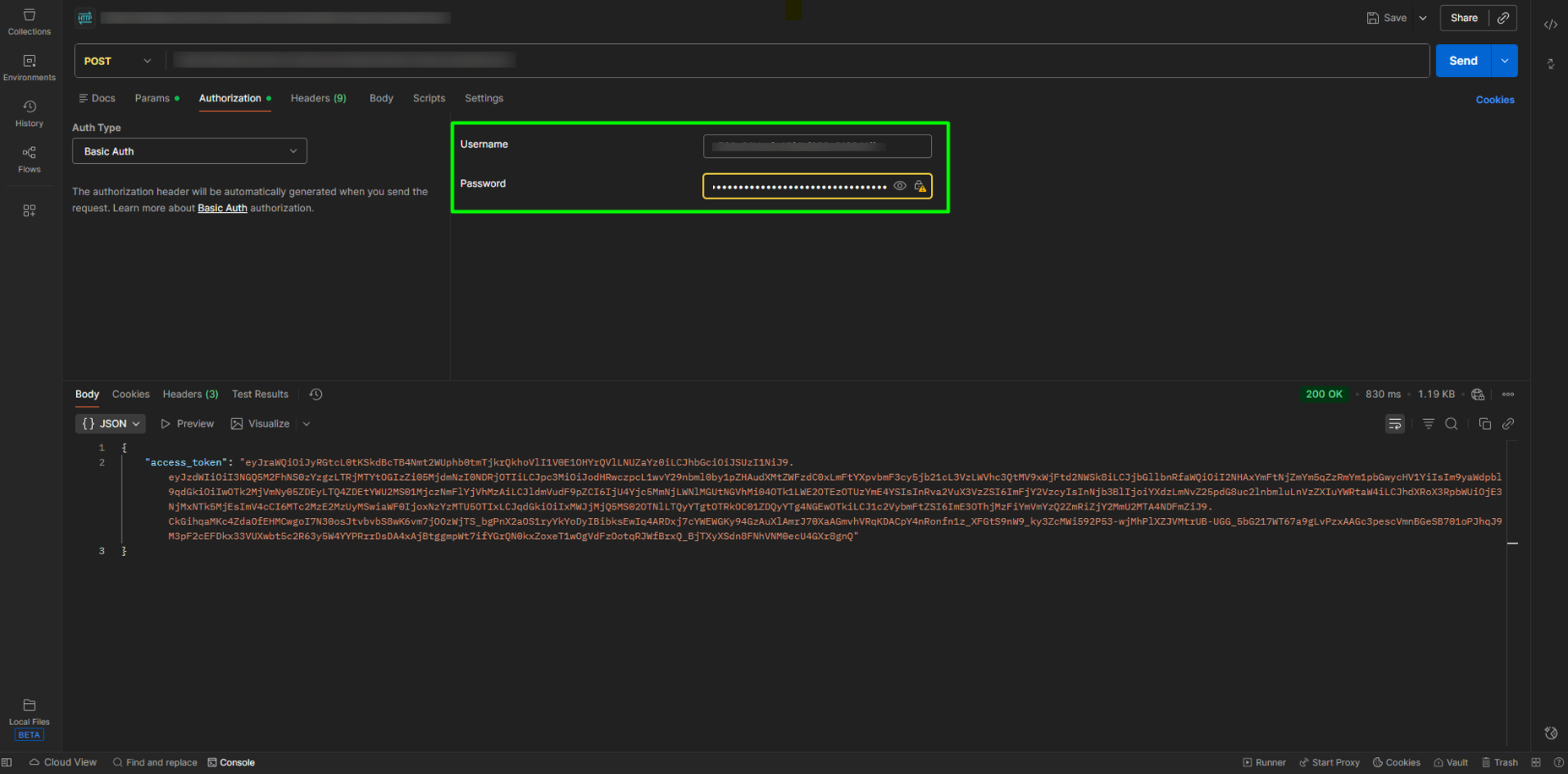The image size is (1568, 774).
Task: Open the Basic Auth documentation link
Action: (x=222, y=208)
